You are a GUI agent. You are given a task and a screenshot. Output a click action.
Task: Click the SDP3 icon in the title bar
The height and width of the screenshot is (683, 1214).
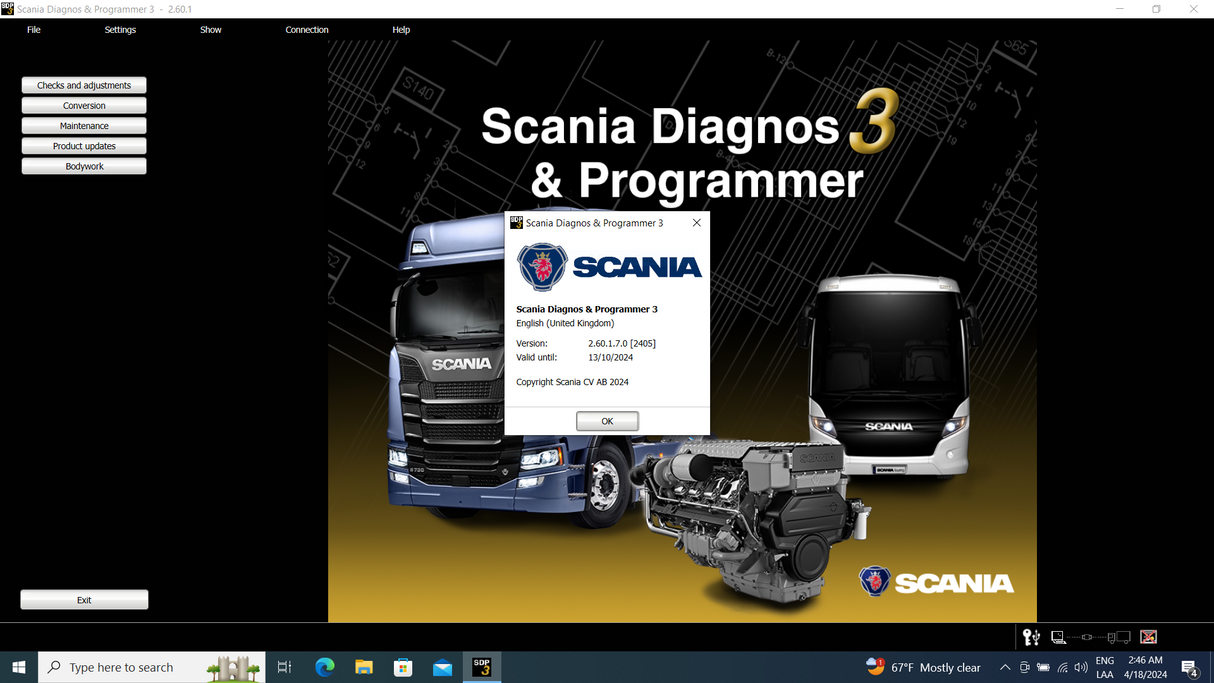pyautogui.click(x=7, y=8)
